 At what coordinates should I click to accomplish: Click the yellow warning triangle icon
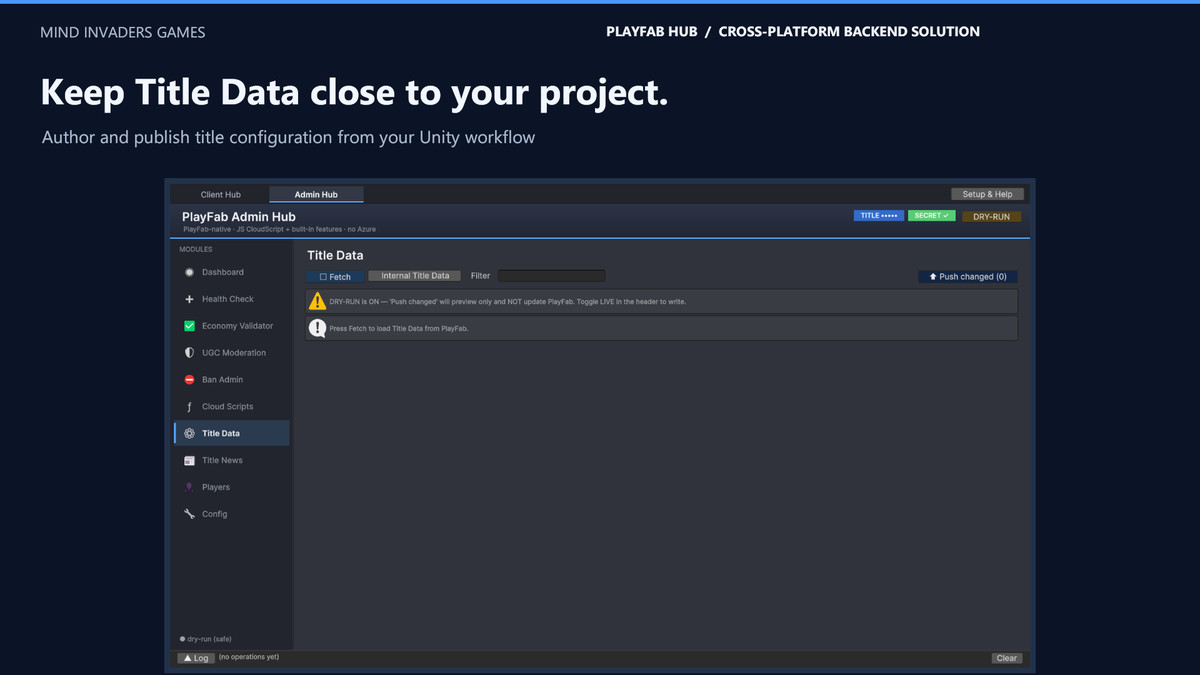pos(317,301)
